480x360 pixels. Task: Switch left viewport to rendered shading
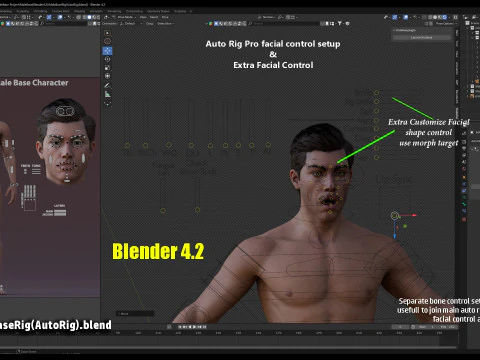98,17
